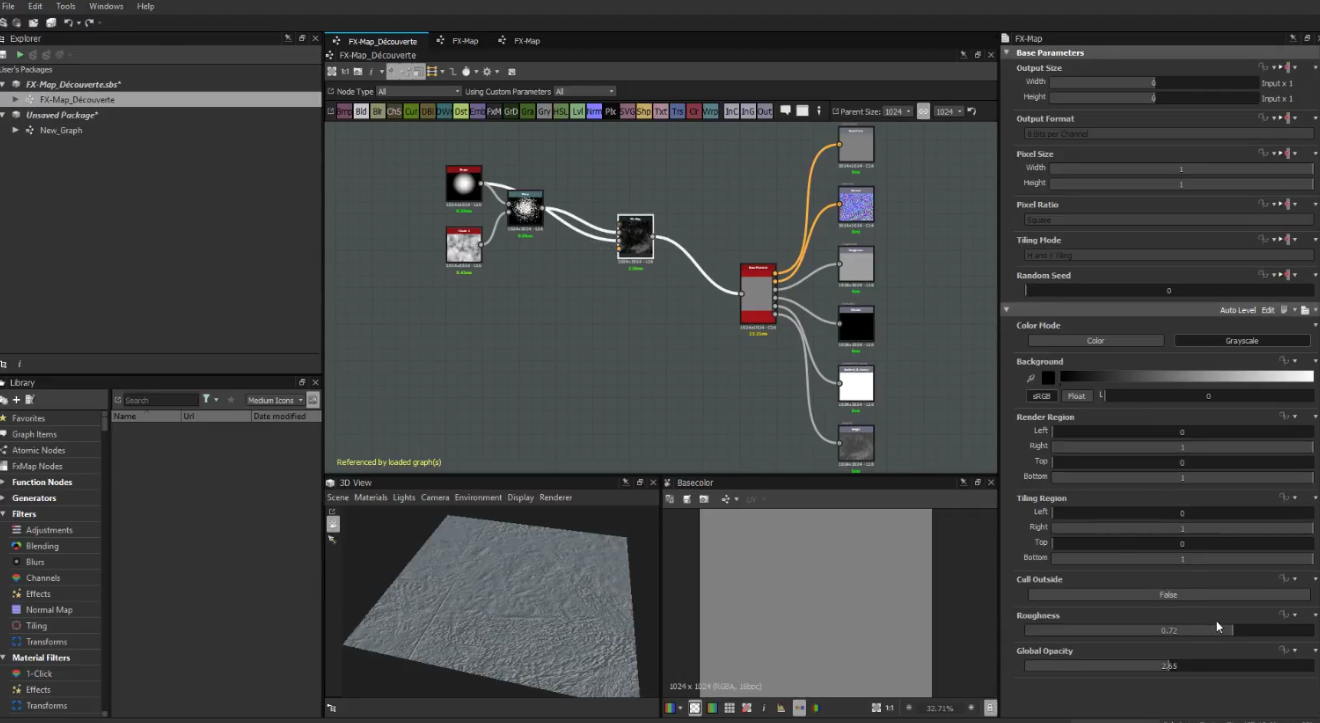Viewport: 1320px width, 723px height.
Task: Add an HSL node from the toolbar
Action: (x=561, y=111)
